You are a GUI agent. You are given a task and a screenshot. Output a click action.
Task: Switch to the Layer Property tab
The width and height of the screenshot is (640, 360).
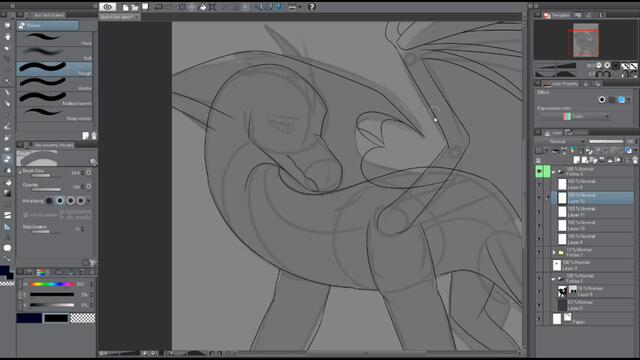pyautogui.click(x=561, y=84)
